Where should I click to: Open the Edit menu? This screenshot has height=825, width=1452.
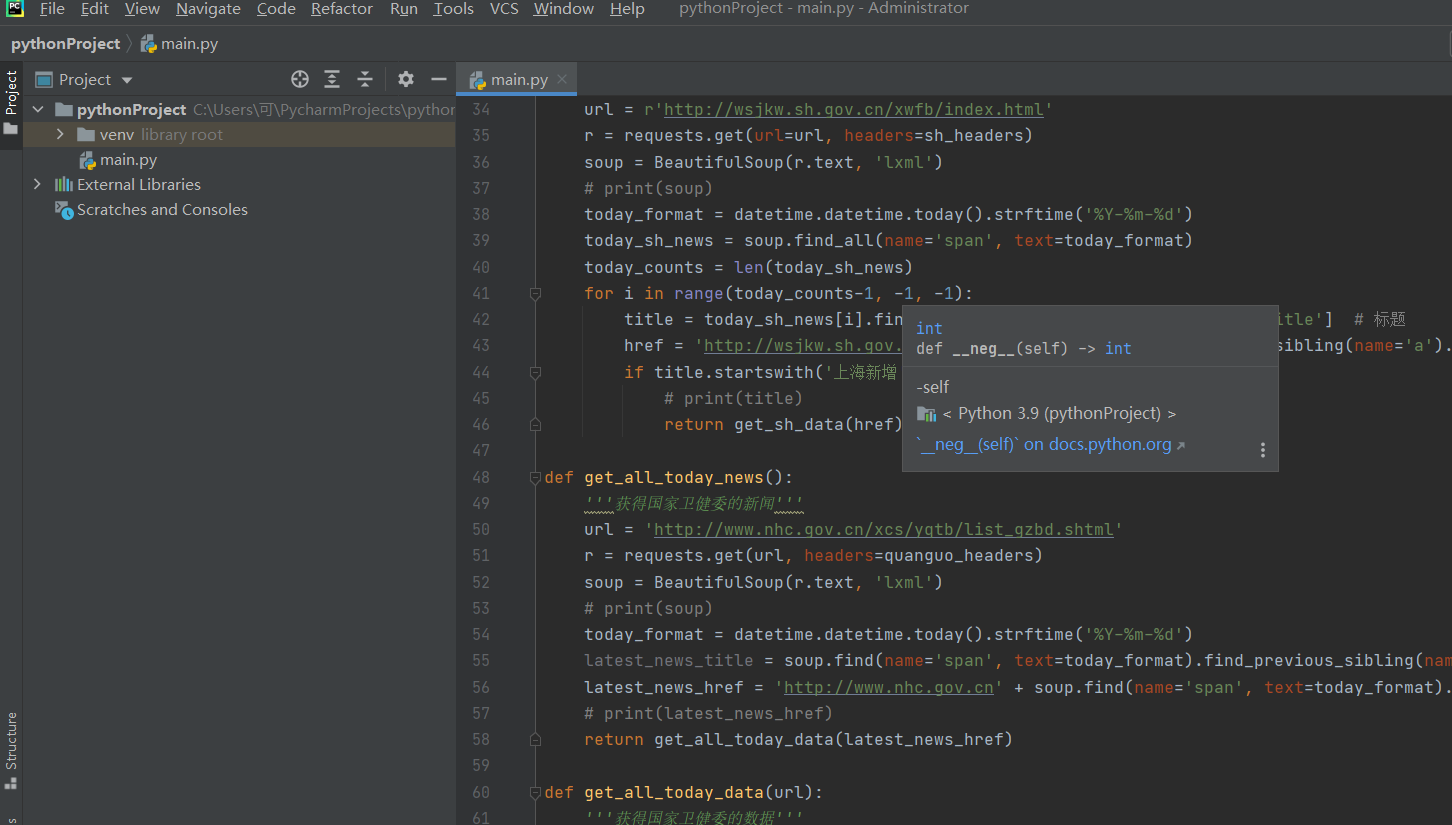pyautogui.click(x=95, y=9)
